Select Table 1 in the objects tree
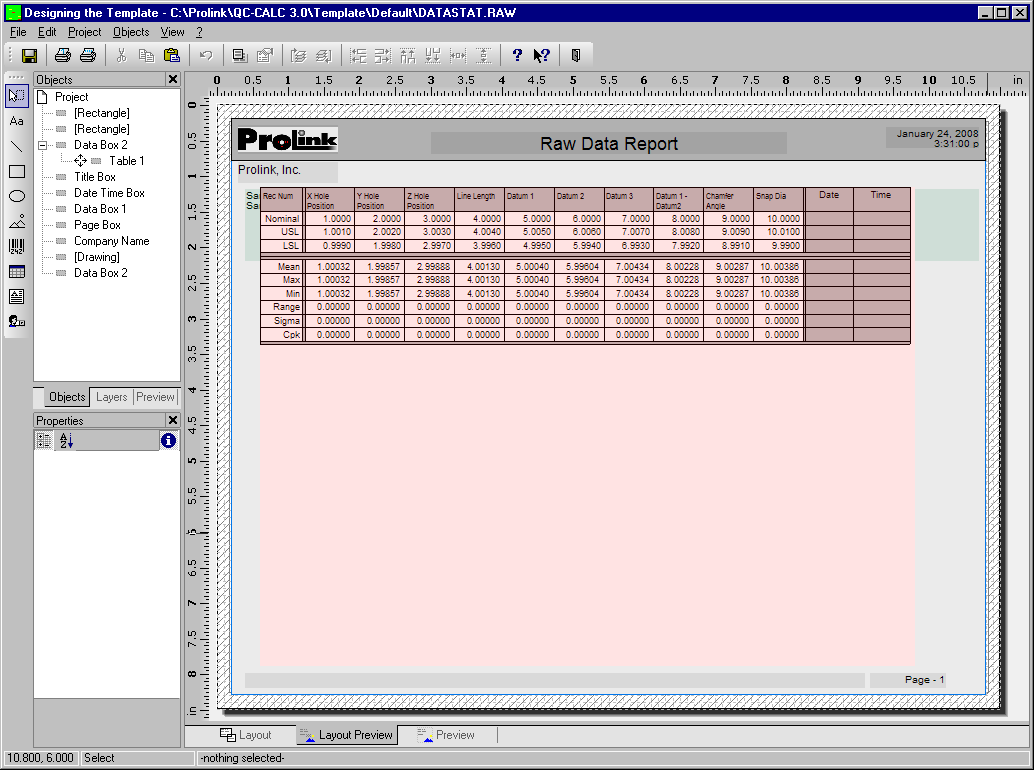Viewport: 1034px width, 770px height. tap(127, 161)
